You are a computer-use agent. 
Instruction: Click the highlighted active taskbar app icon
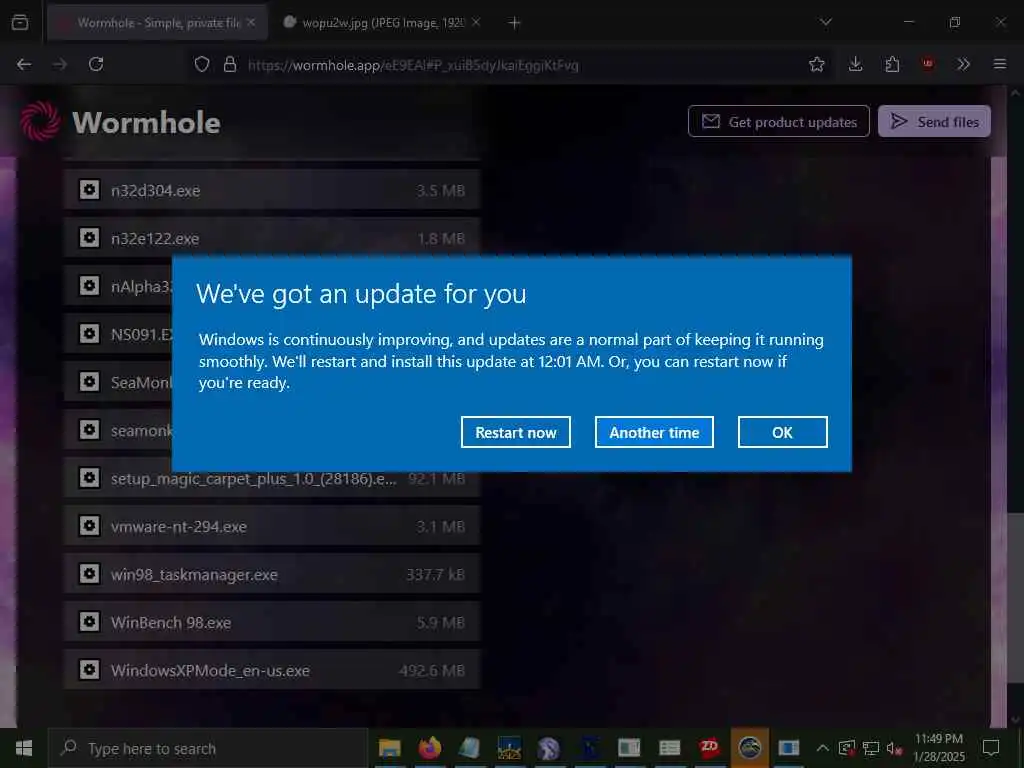pyautogui.click(x=750, y=748)
